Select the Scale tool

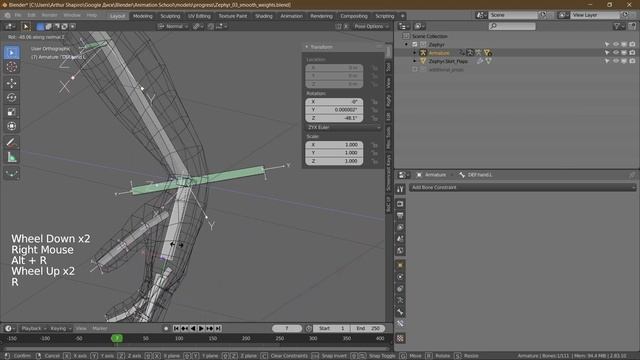(11, 112)
